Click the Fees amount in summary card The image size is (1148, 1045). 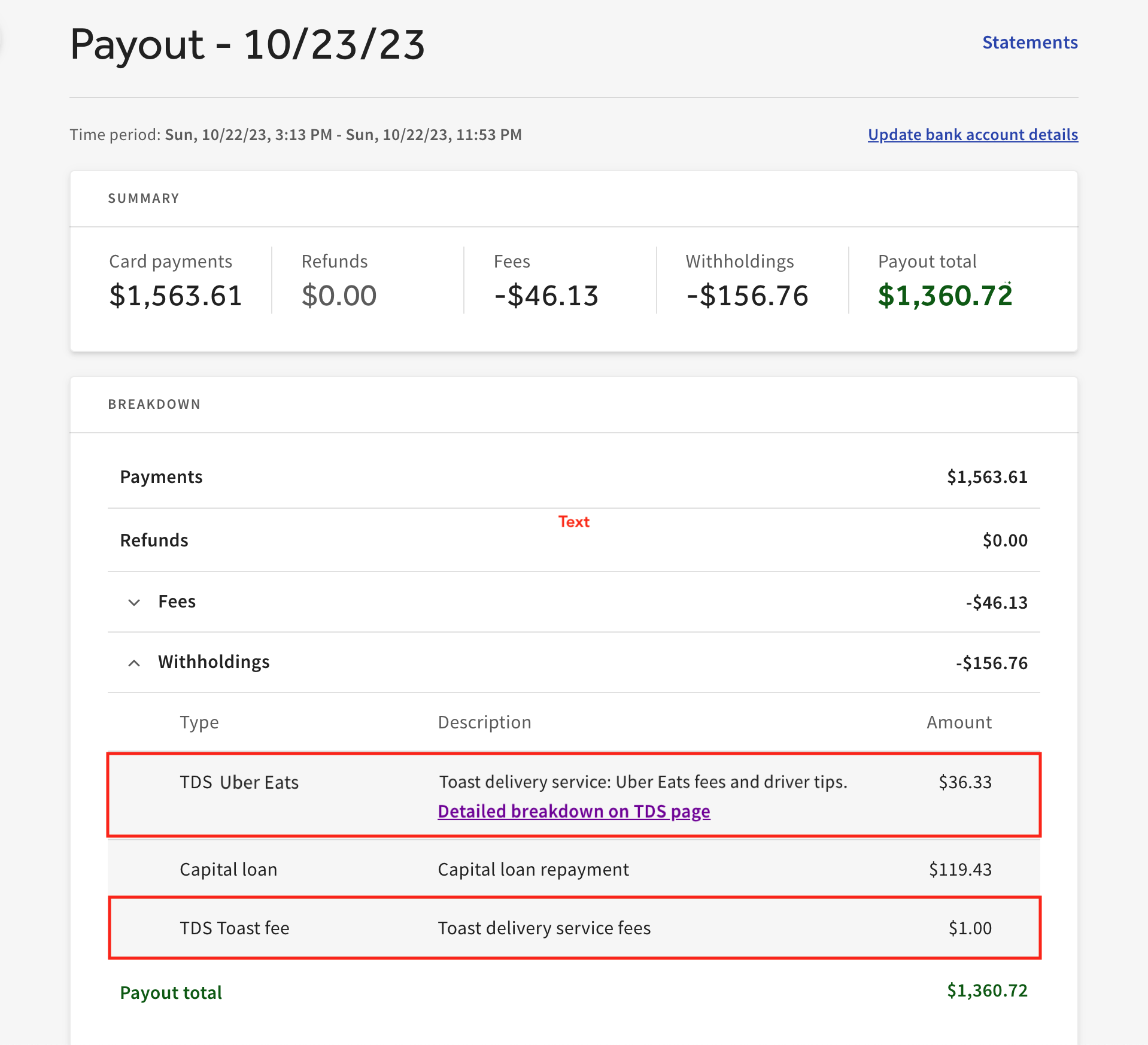click(x=546, y=296)
